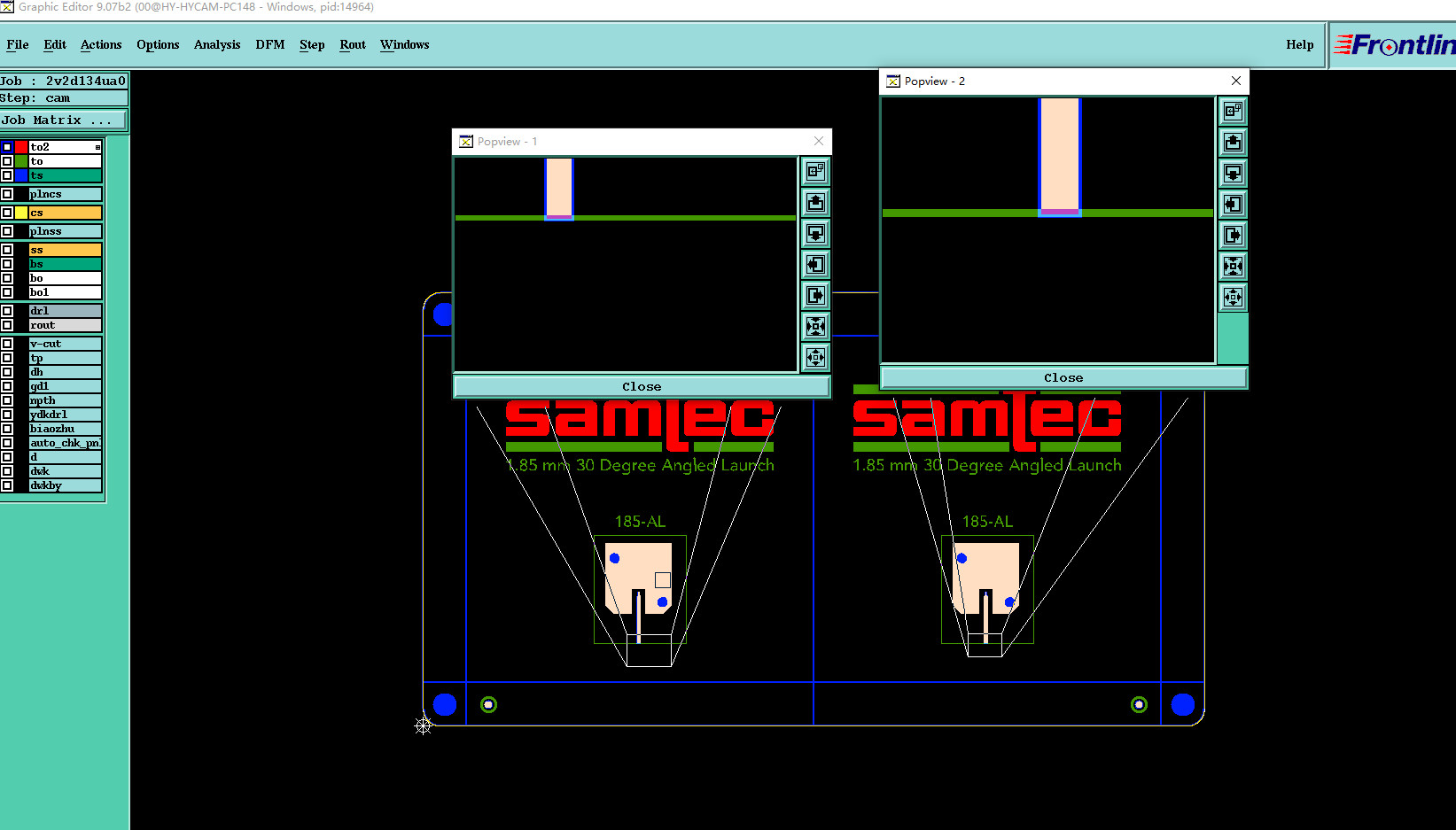1456x830 pixels.
Task: Open the Options menu
Action: (158, 44)
